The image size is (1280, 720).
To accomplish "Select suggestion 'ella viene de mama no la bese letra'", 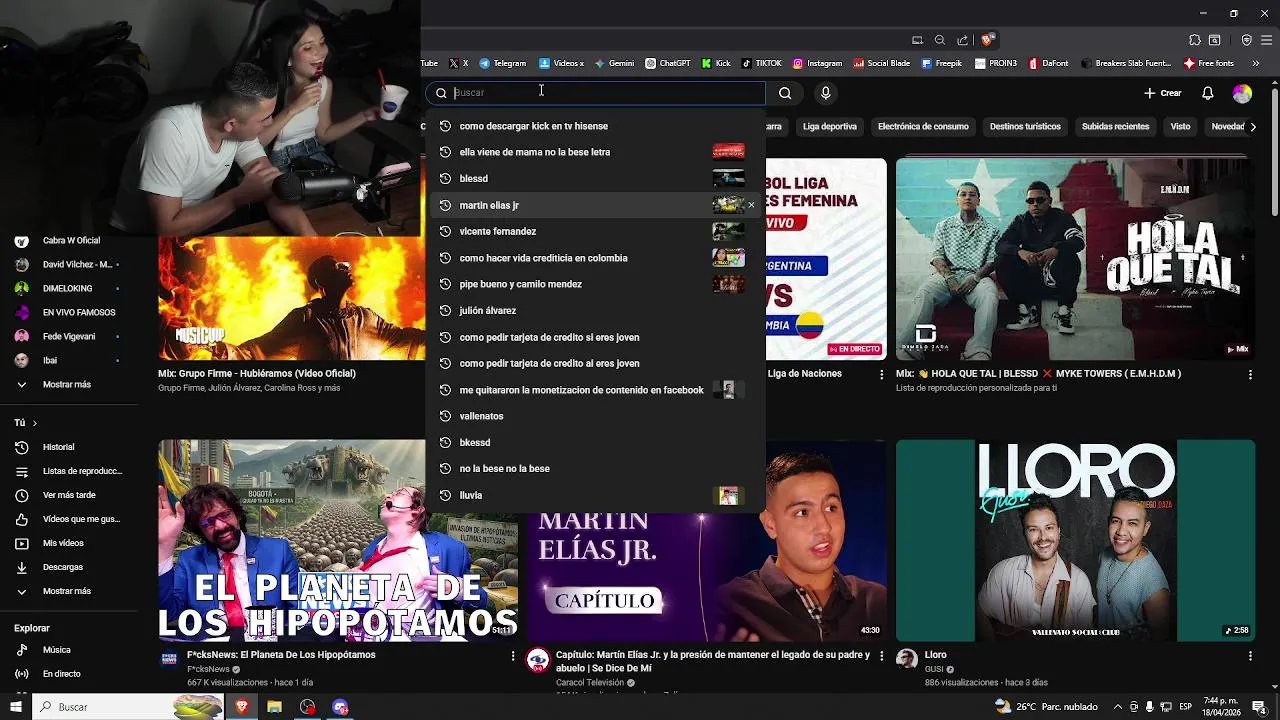I will point(596,152).
